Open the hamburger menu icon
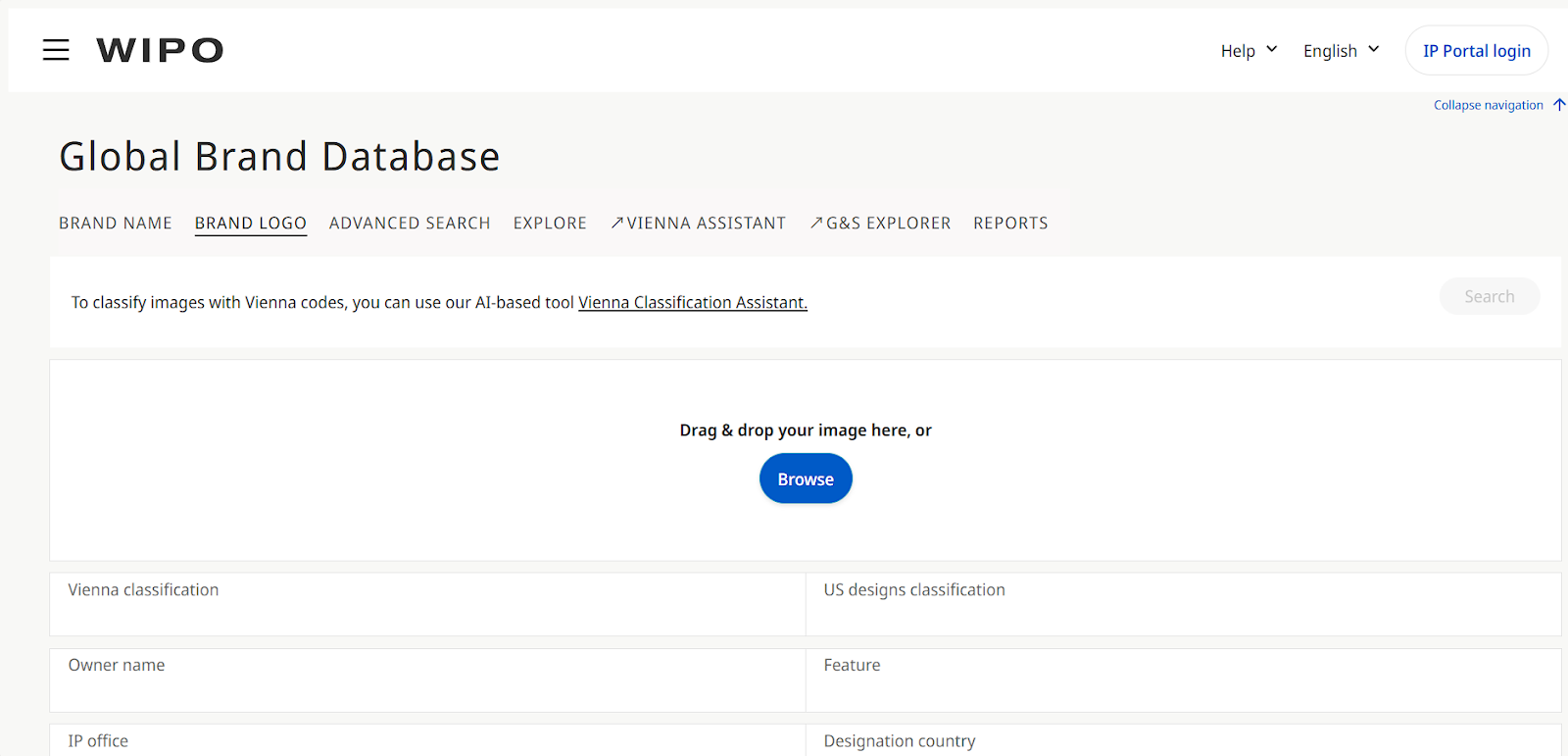Image resolution: width=1568 pixels, height=756 pixels. (56, 50)
